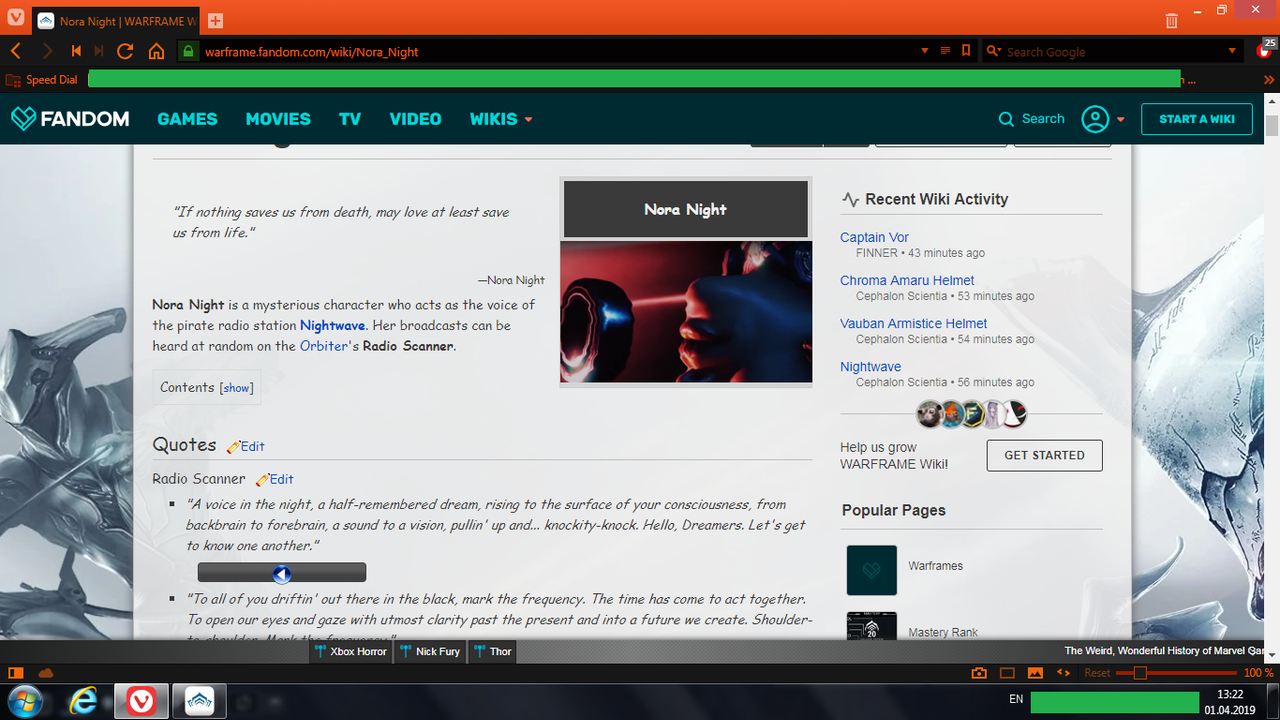Click the fast forward navigation button
The width and height of the screenshot is (1280, 720).
[x=99, y=51]
